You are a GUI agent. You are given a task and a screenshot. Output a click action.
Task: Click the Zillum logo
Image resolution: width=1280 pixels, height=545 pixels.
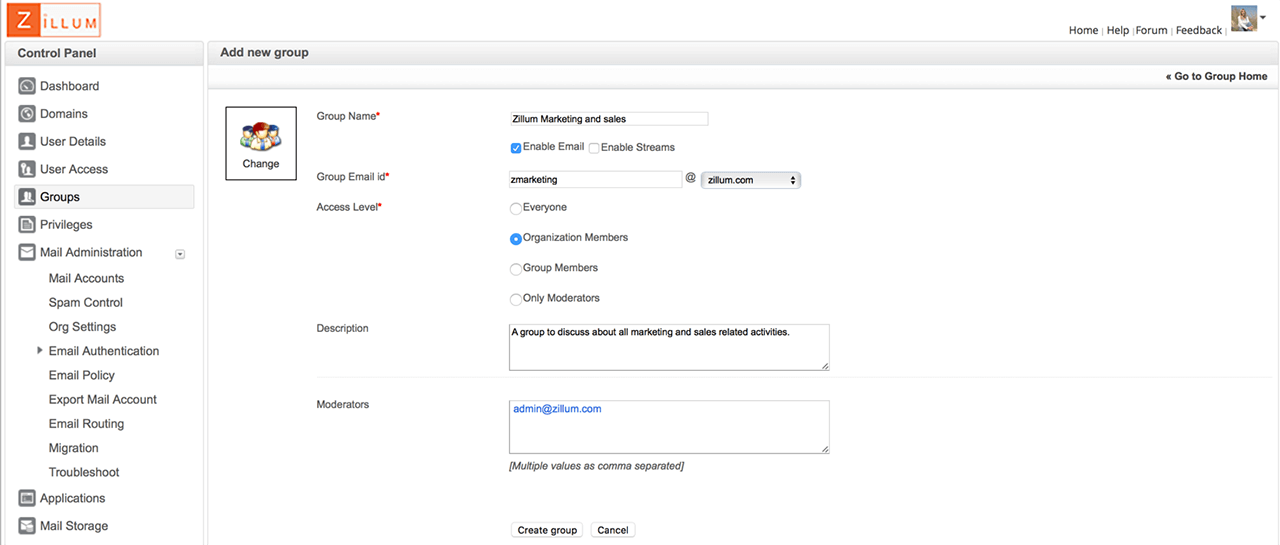[x=53, y=20]
